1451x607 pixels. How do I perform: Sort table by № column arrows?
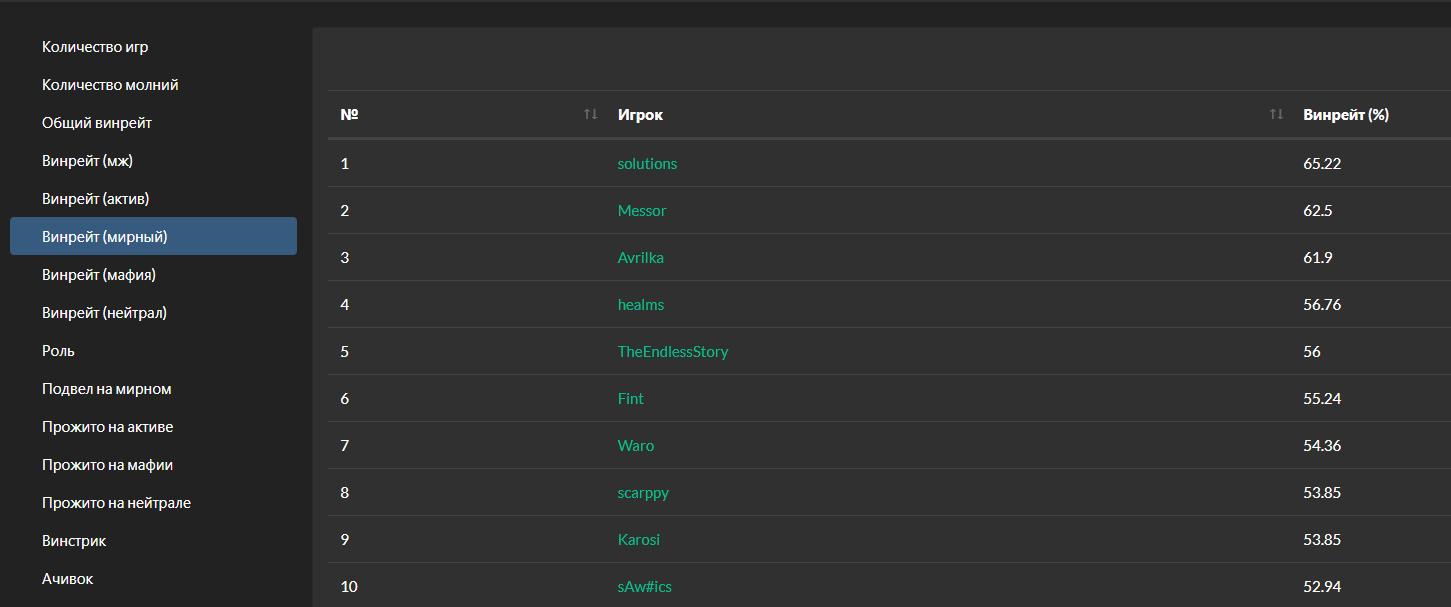[x=591, y=115]
